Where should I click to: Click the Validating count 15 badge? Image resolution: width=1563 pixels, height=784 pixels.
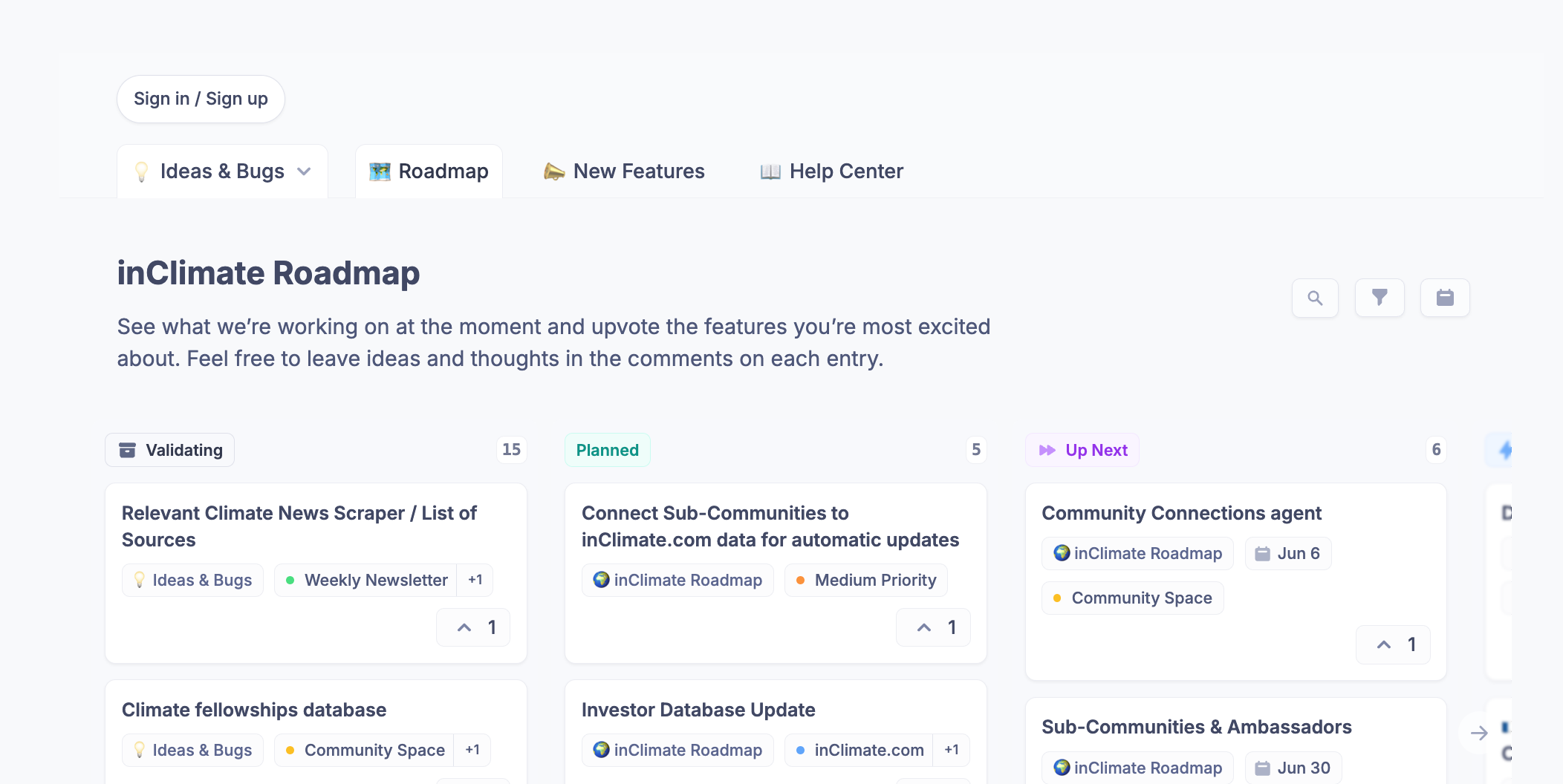[511, 449]
